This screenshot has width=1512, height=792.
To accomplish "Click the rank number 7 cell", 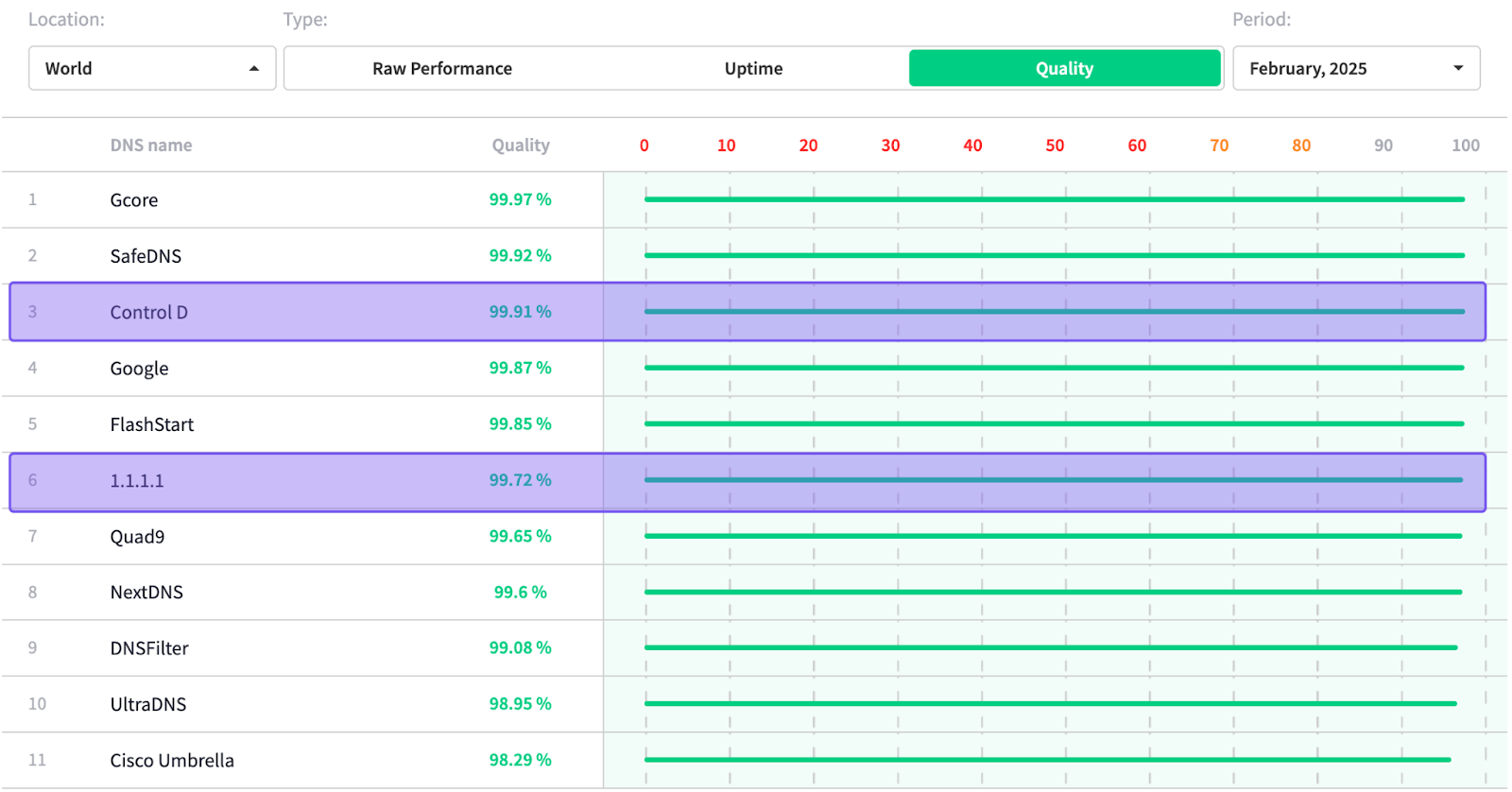I will pyautogui.click(x=32, y=536).
